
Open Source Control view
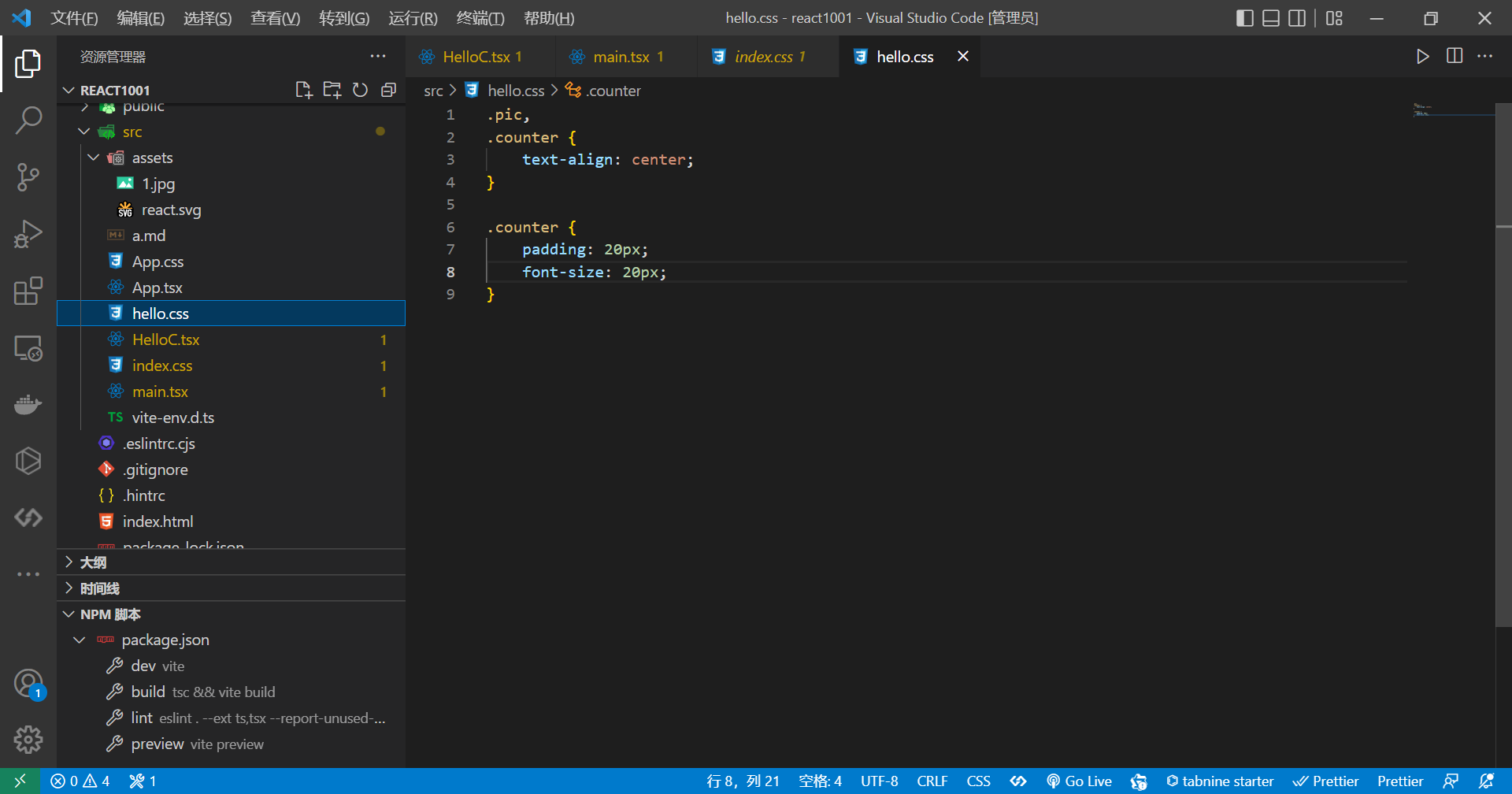[x=28, y=177]
